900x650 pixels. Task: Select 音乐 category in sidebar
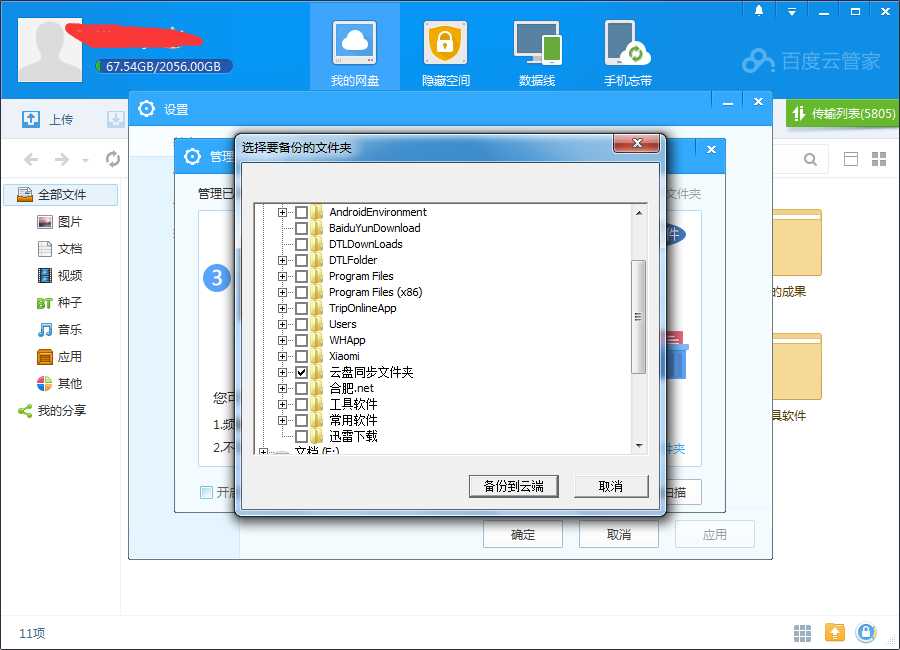pos(60,330)
